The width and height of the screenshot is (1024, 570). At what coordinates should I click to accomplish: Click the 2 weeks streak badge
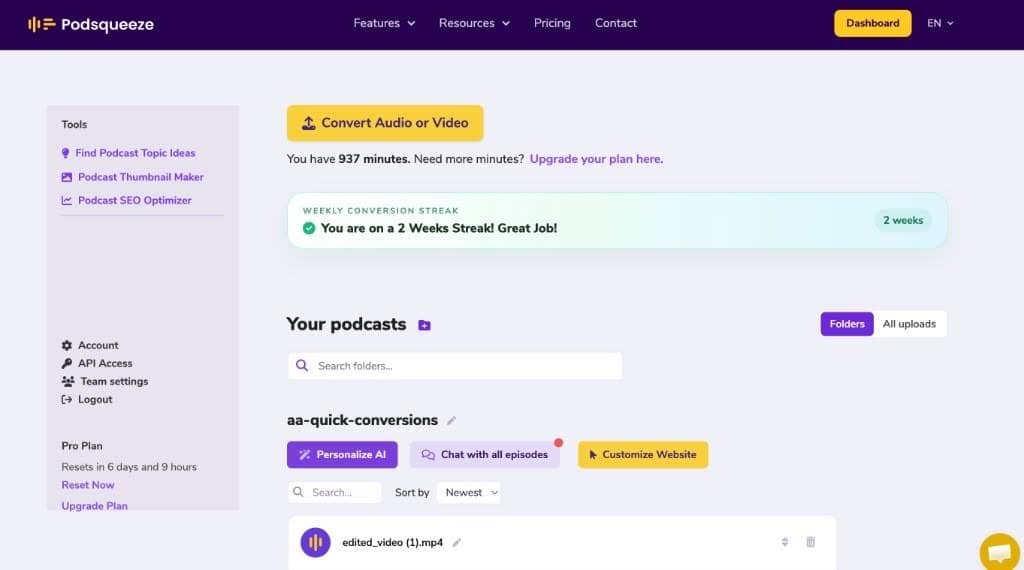pos(903,221)
